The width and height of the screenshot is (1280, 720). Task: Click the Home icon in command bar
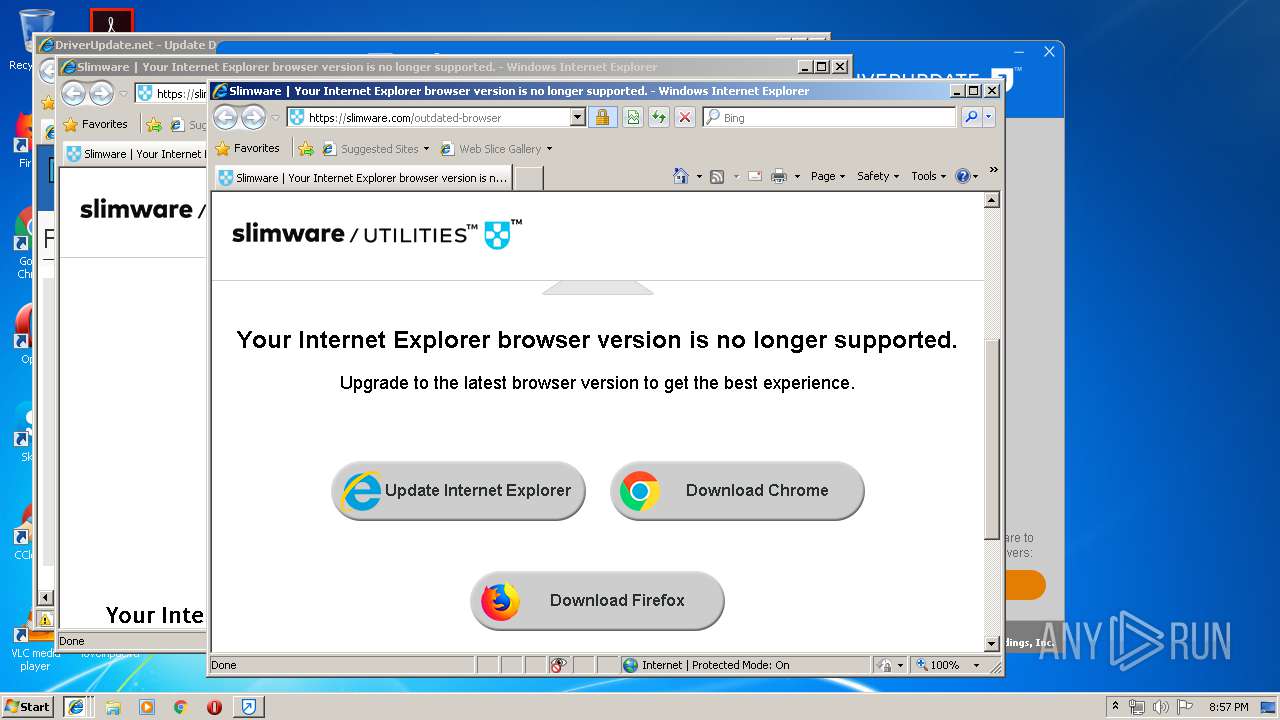(680, 176)
